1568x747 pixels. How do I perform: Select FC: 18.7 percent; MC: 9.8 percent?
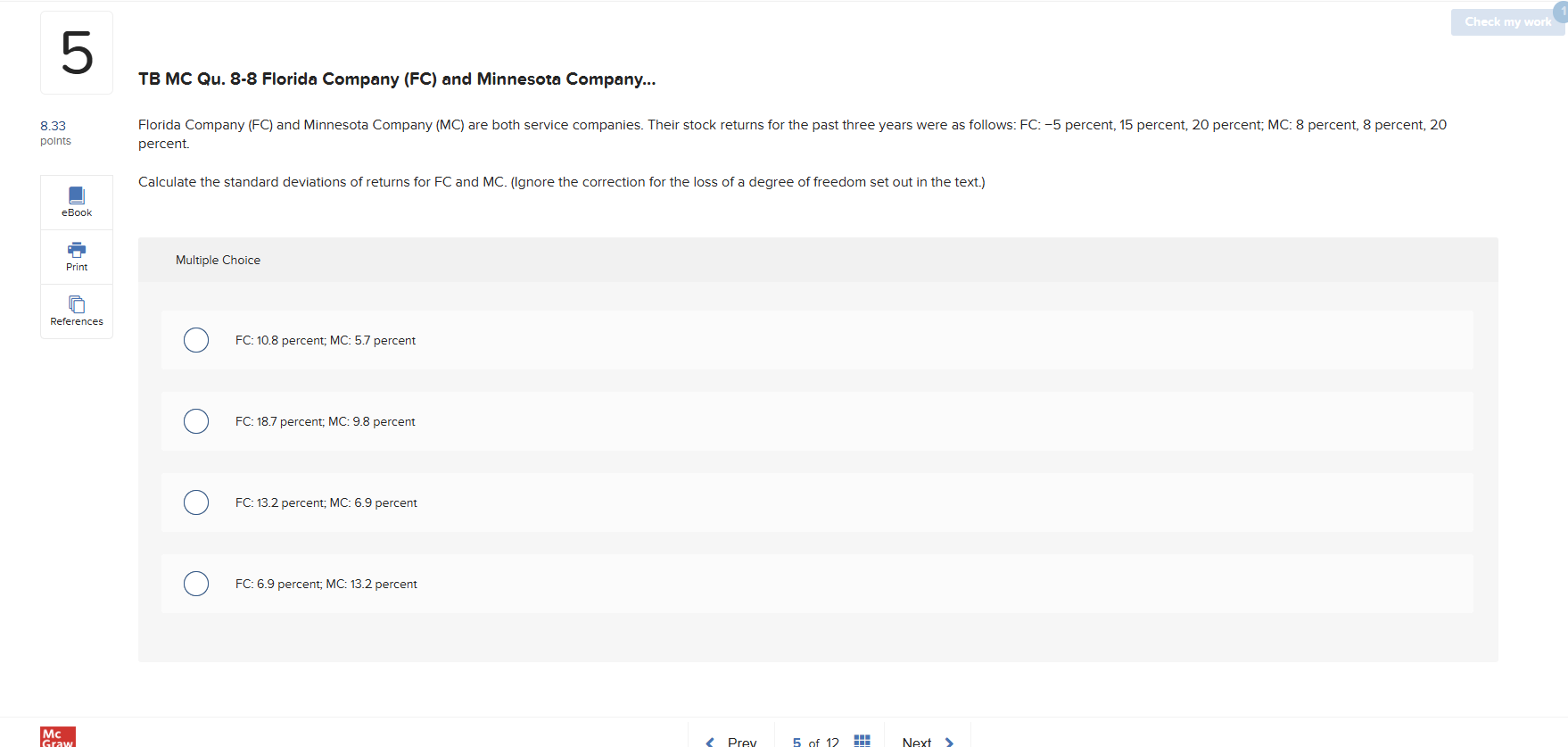pos(196,421)
